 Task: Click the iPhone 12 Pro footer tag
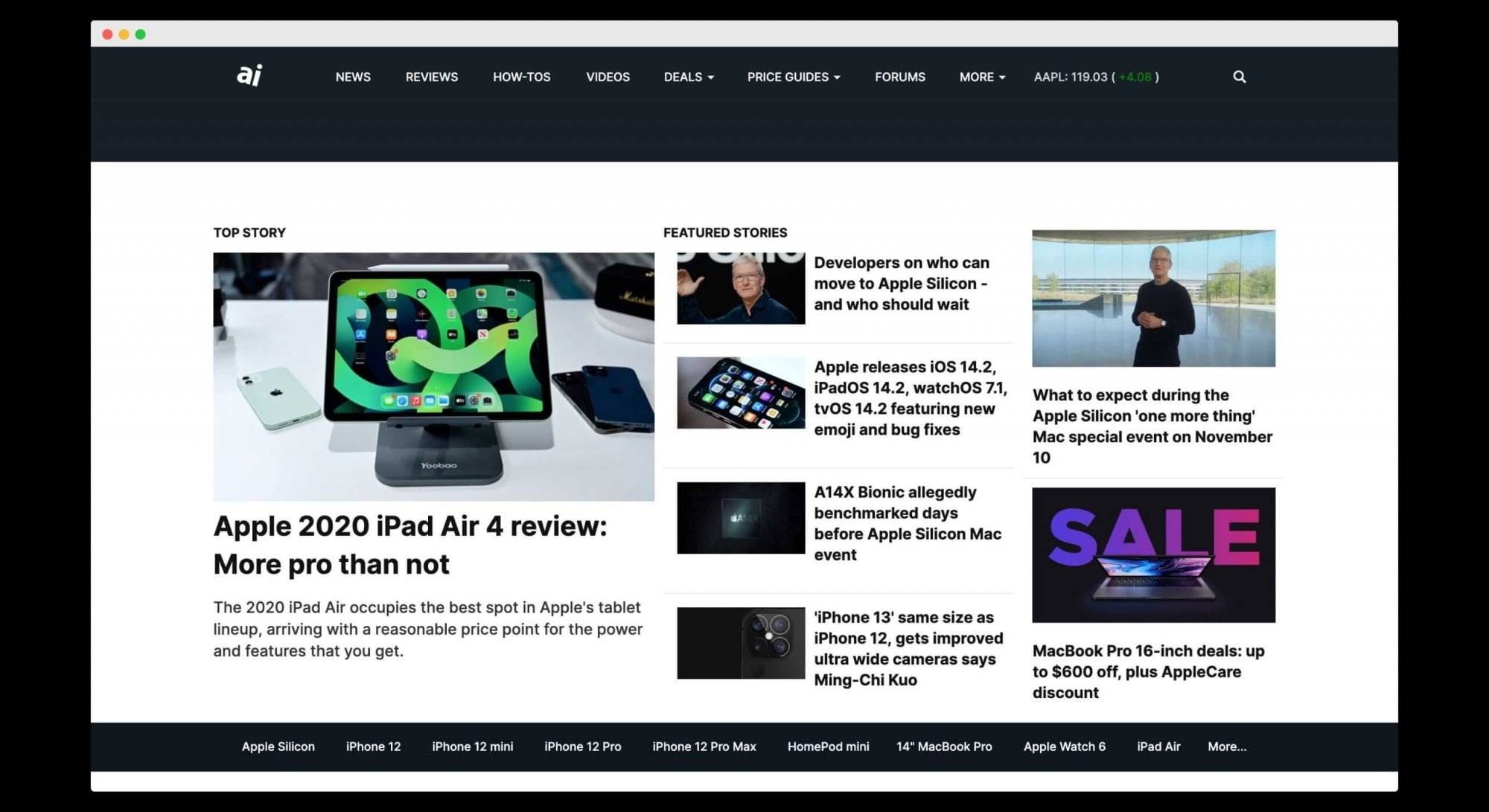(x=583, y=747)
